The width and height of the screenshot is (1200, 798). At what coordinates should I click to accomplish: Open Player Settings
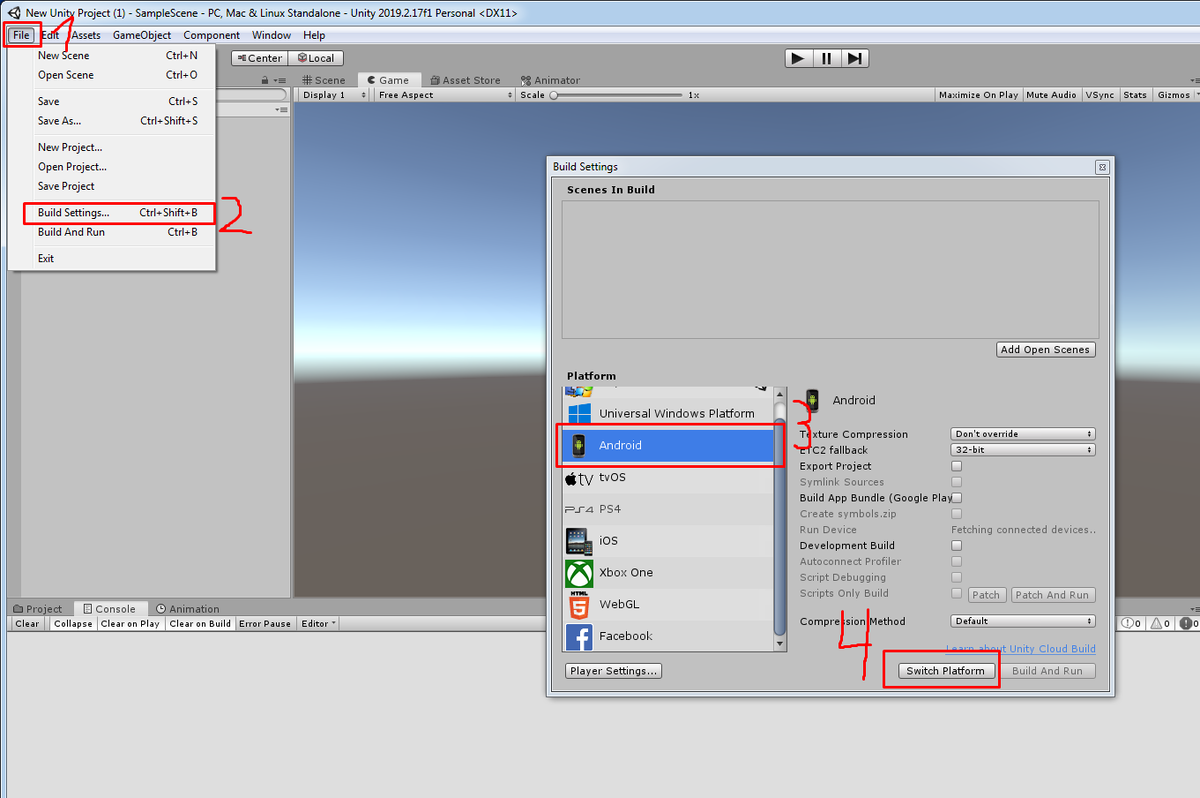coord(614,671)
